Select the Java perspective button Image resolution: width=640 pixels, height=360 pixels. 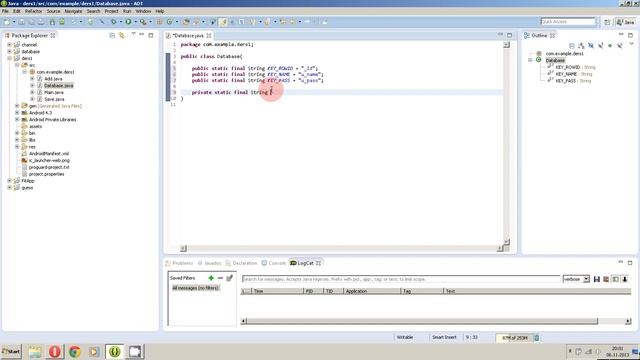pos(626,22)
